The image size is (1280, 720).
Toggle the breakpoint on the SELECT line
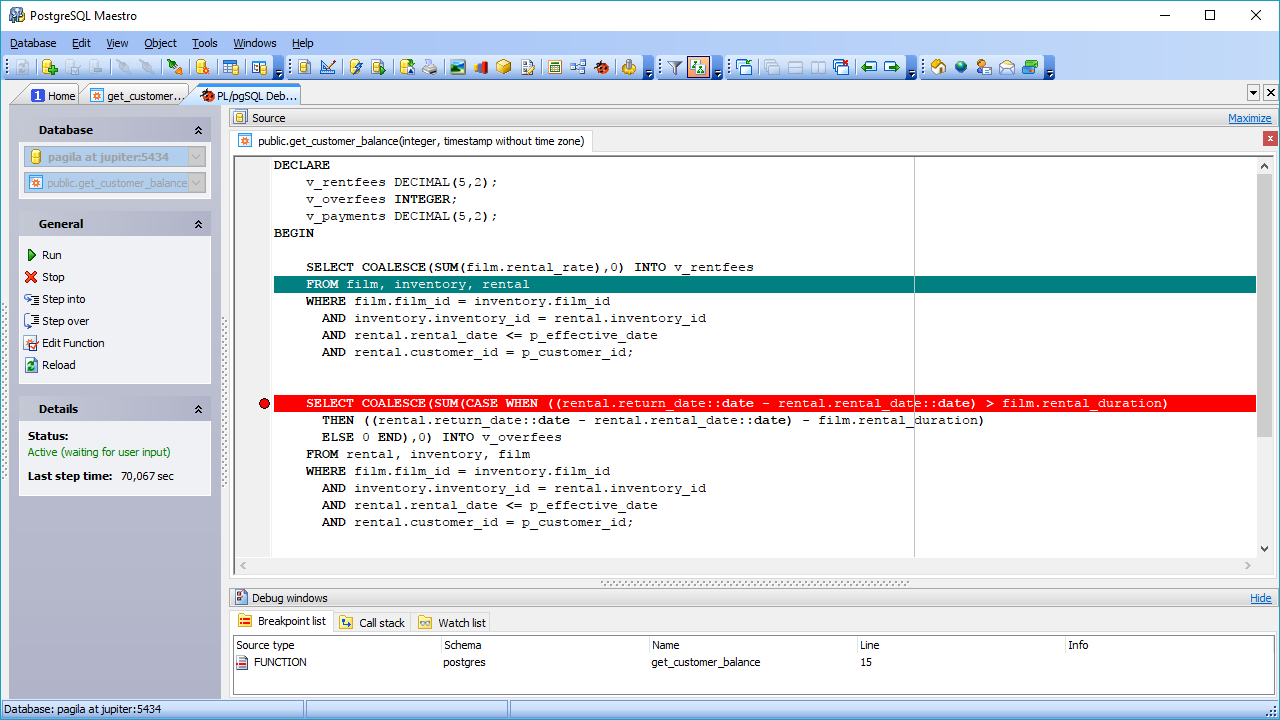tap(263, 403)
